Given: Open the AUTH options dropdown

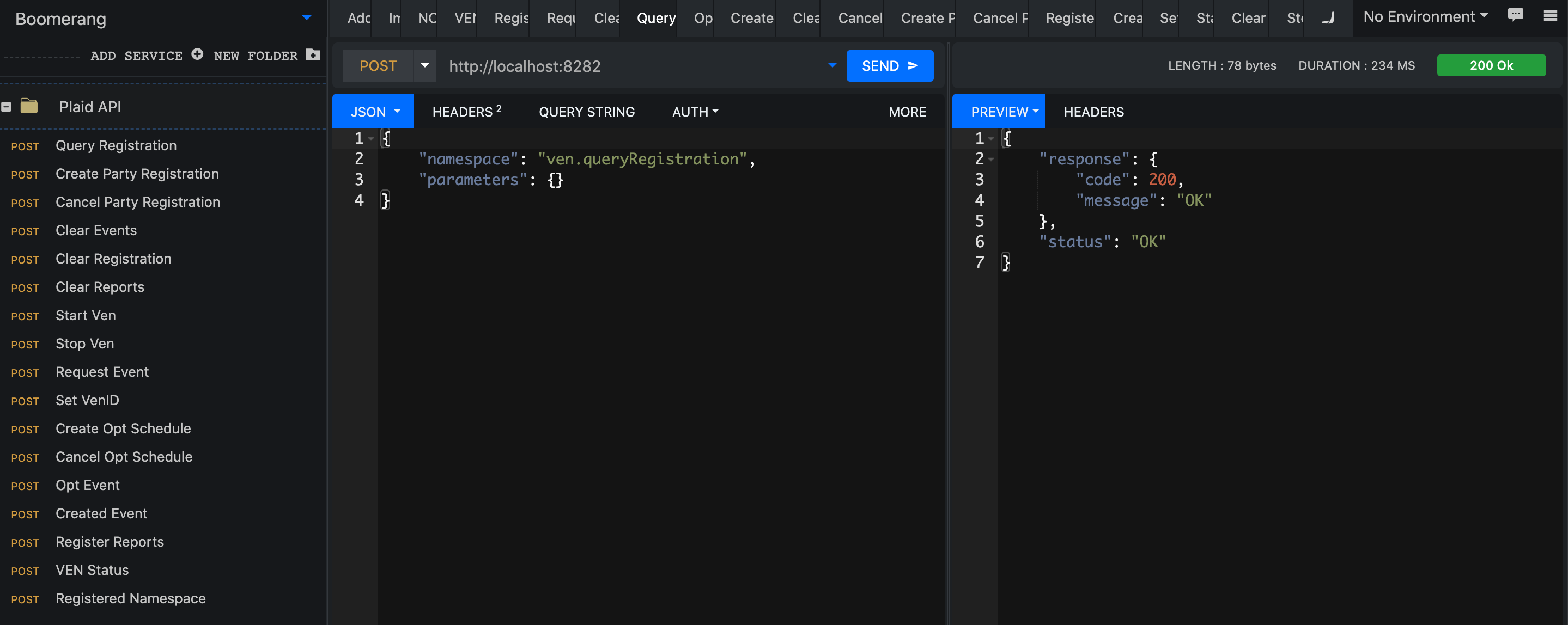Looking at the screenshot, I should tap(695, 111).
